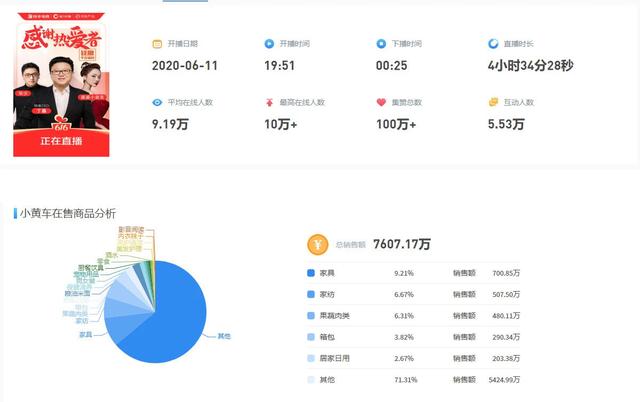The width and height of the screenshot is (640, 402).
Task: Toggle the 果蔬肉类 legend color square
Action: pos(311,315)
